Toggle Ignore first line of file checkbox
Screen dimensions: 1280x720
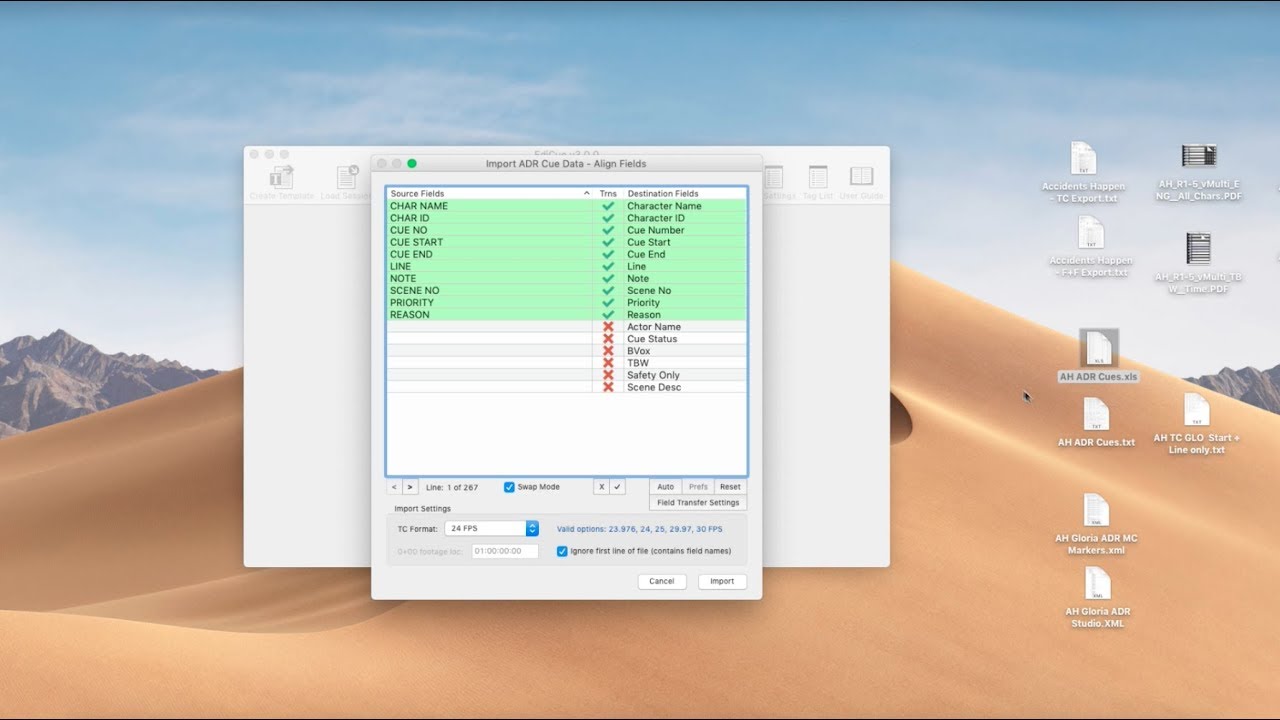coord(562,551)
